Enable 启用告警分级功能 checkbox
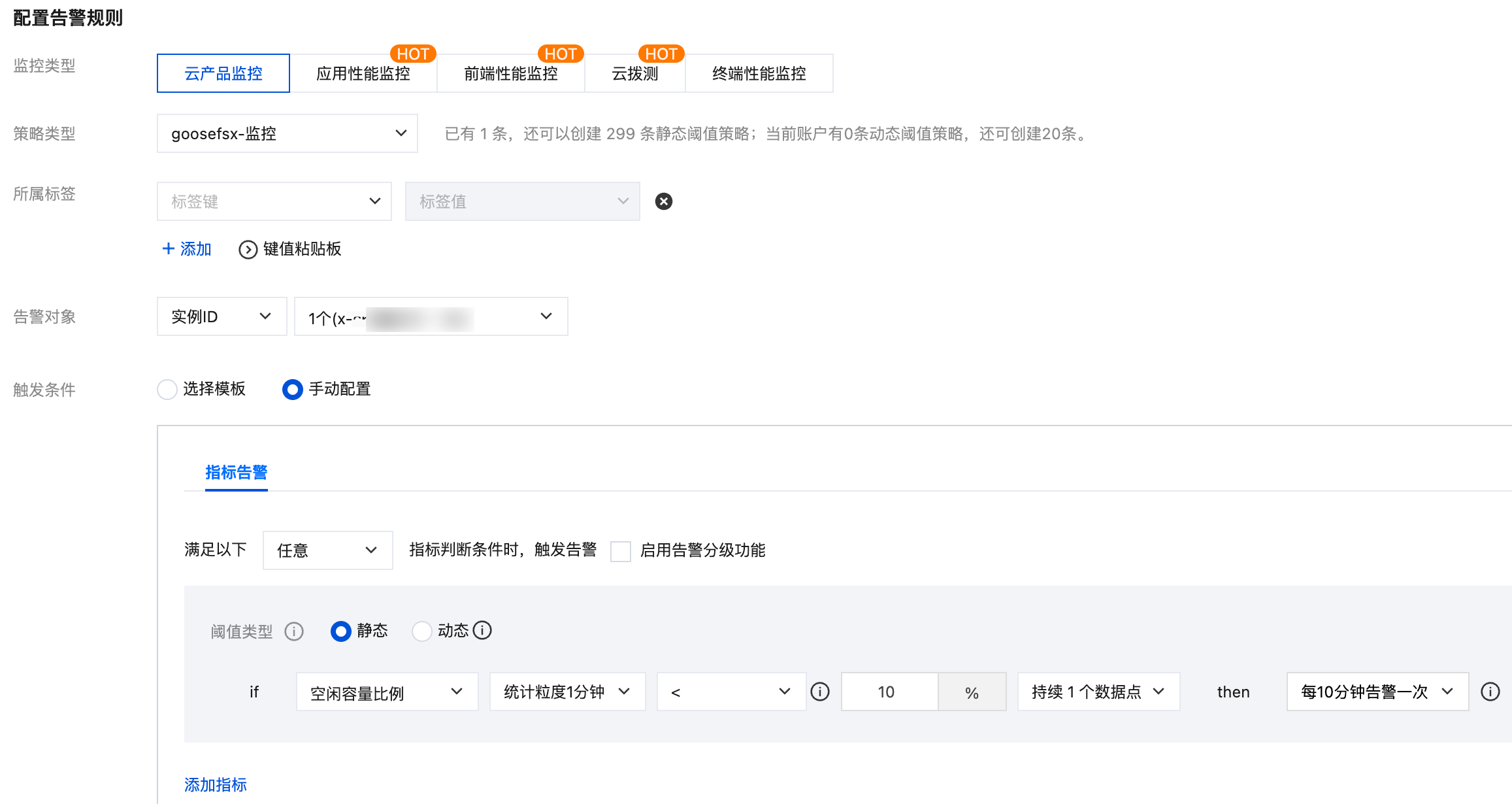The height and width of the screenshot is (804, 1512). [x=621, y=551]
